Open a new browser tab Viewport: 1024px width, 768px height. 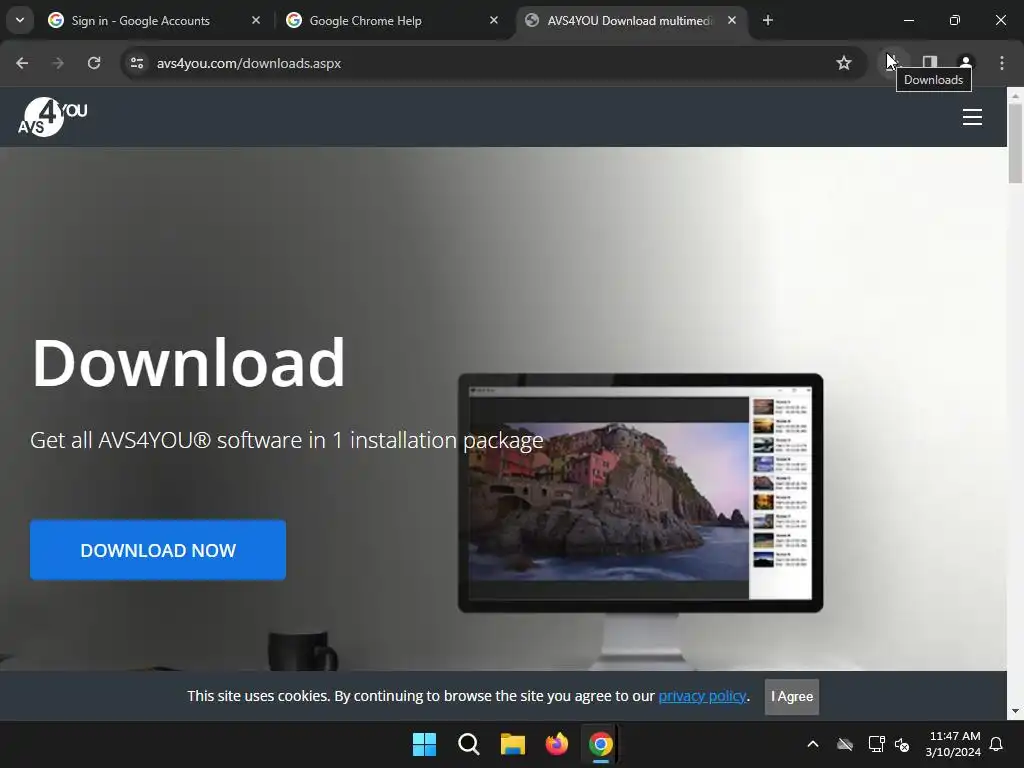(x=768, y=20)
